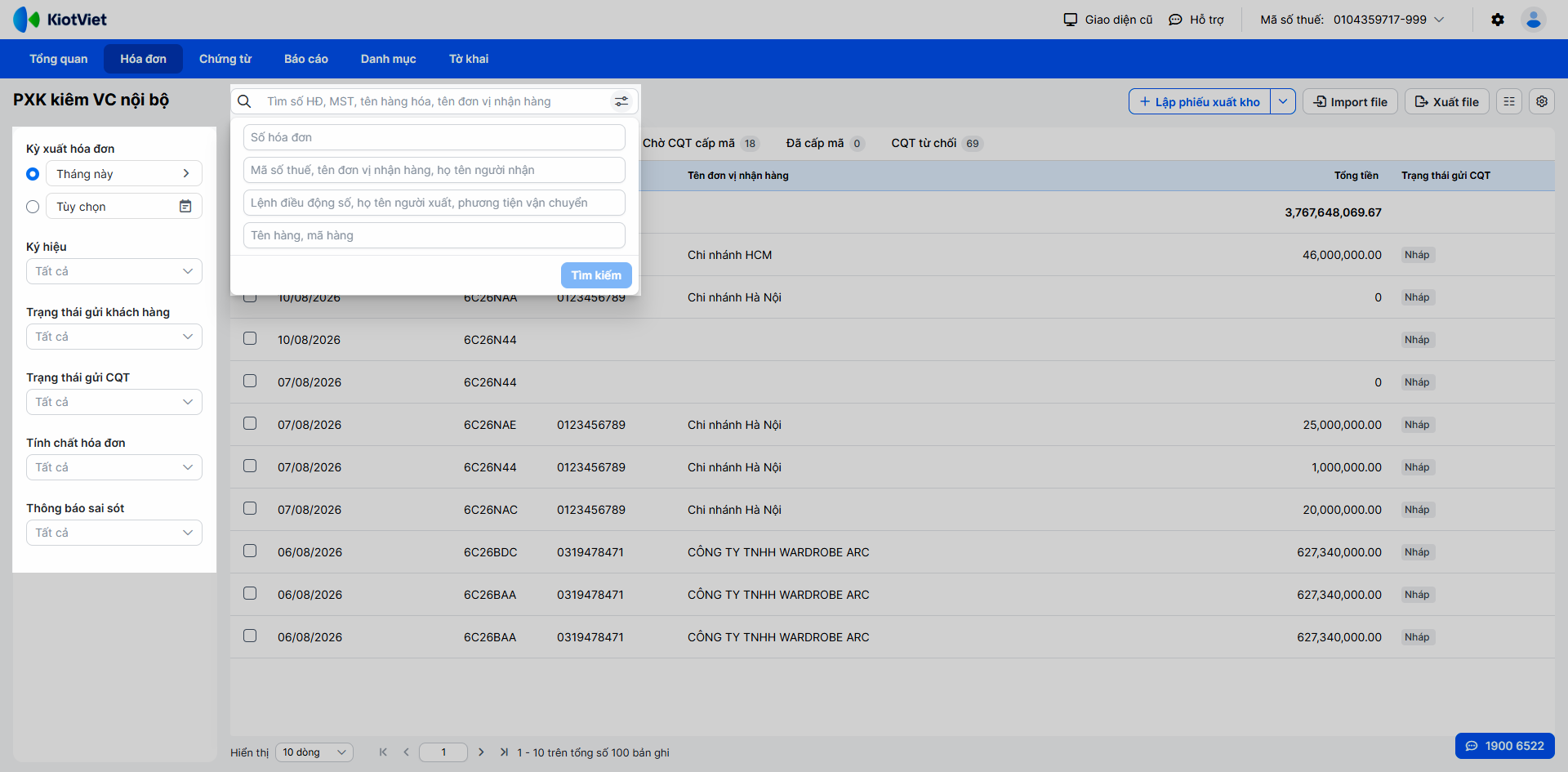
Task: Open the settings gear in header
Action: [x=1498, y=20]
